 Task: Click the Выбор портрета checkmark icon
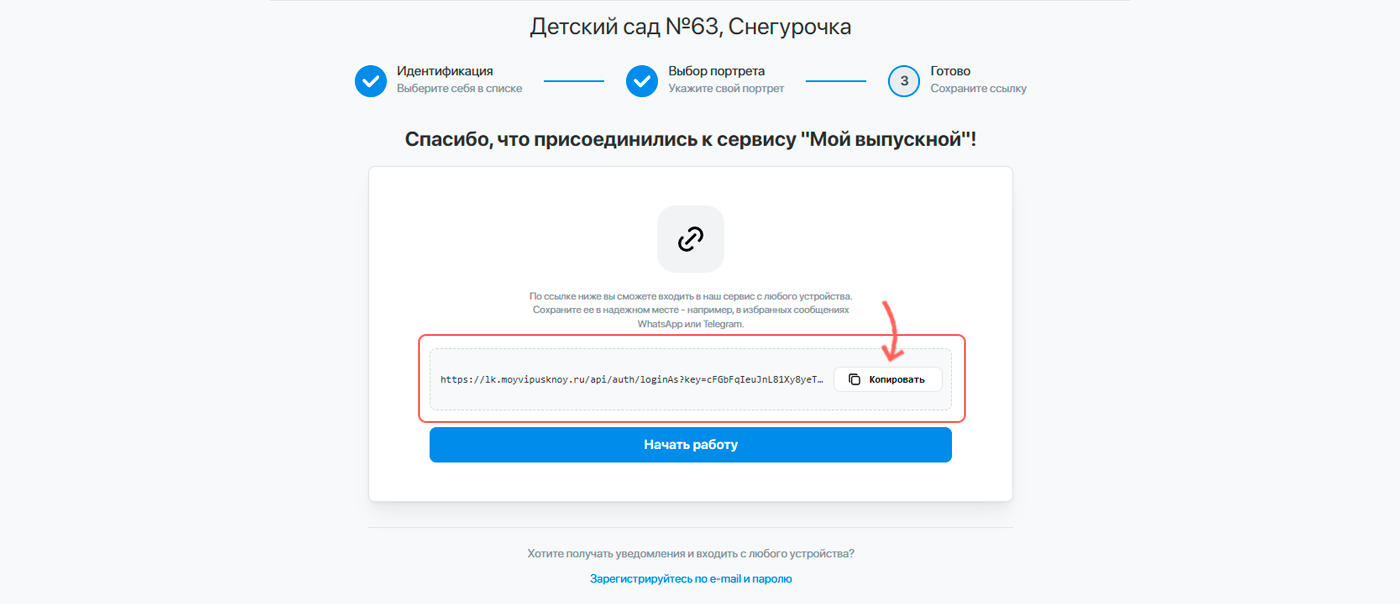642,81
